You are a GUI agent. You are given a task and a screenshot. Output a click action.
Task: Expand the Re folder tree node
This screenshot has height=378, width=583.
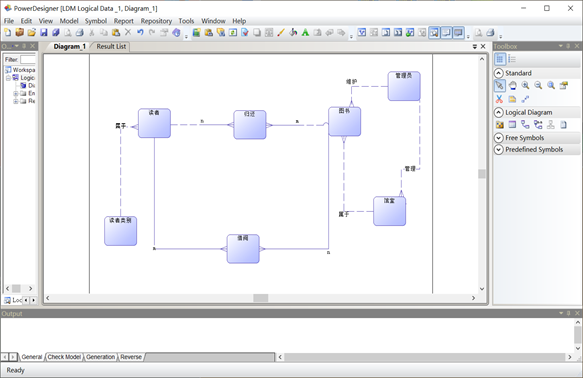tap(16, 101)
